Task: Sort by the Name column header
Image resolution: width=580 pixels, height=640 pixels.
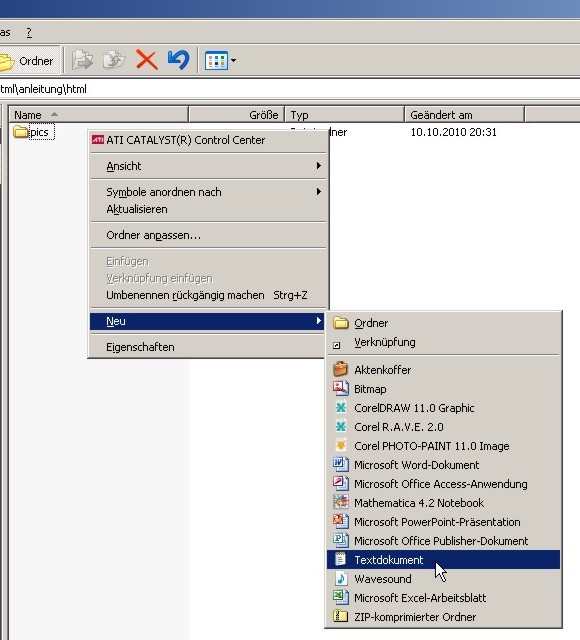Action: (x=98, y=115)
